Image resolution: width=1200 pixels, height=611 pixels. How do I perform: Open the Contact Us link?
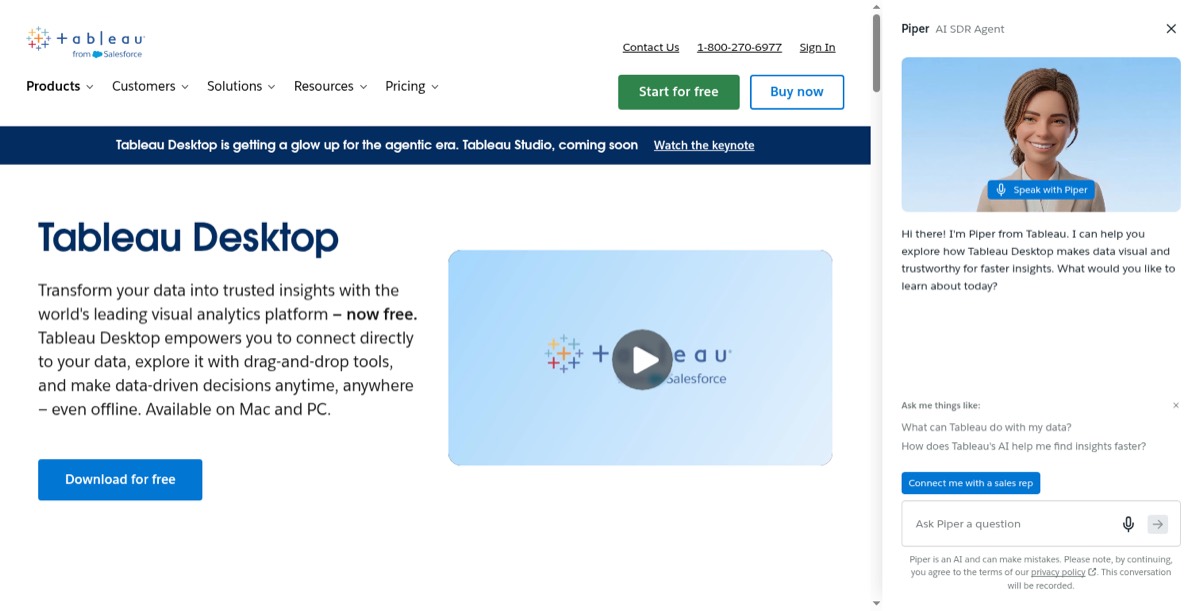pos(650,47)
